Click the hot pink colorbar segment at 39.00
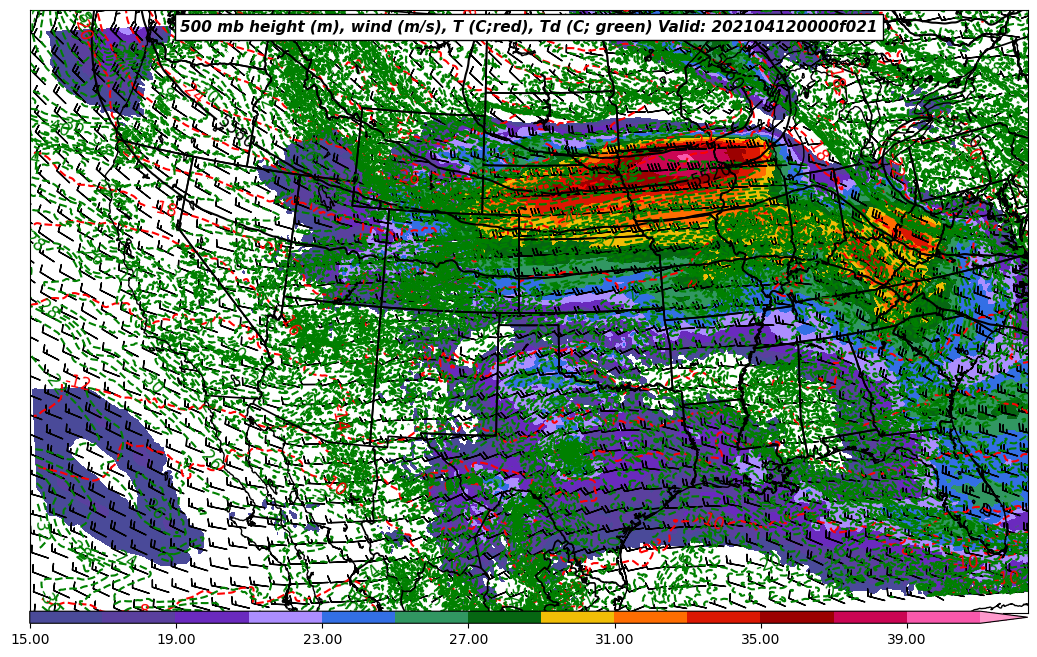 coord(943,617)
